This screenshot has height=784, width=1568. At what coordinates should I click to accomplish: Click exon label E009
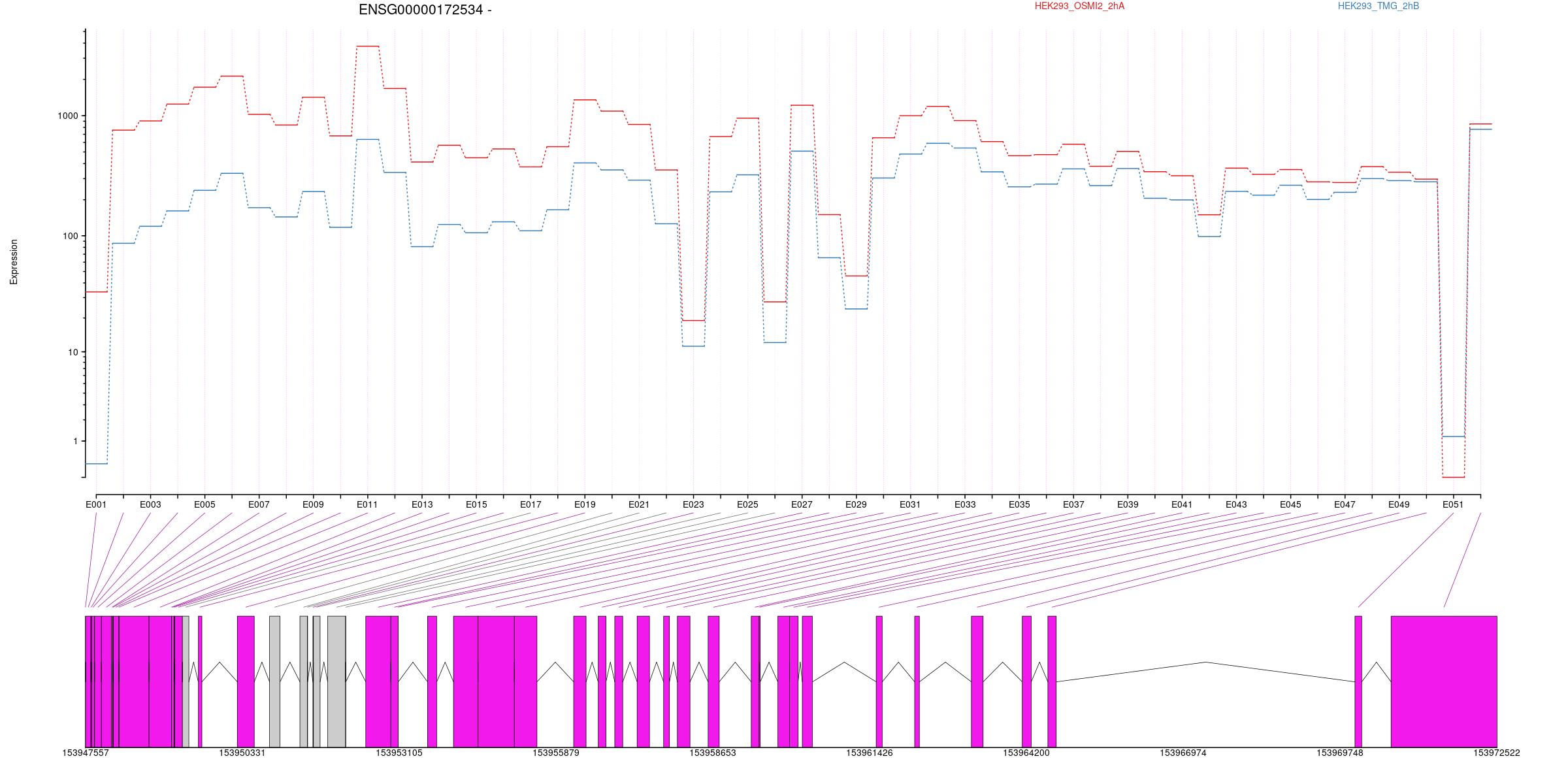(313, 504)
